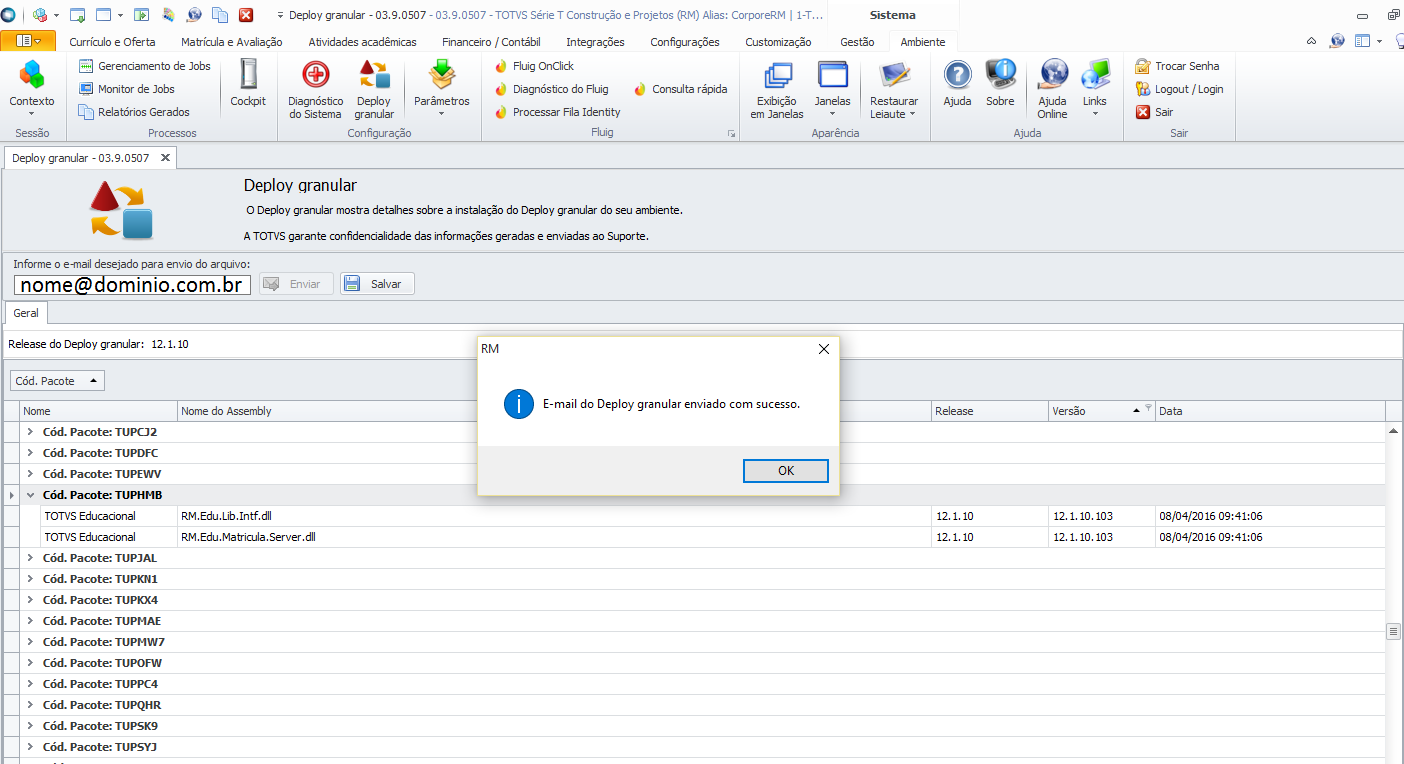Select the Geral tab
Screen dimensions: 1404x764
(x=26, y=313)
